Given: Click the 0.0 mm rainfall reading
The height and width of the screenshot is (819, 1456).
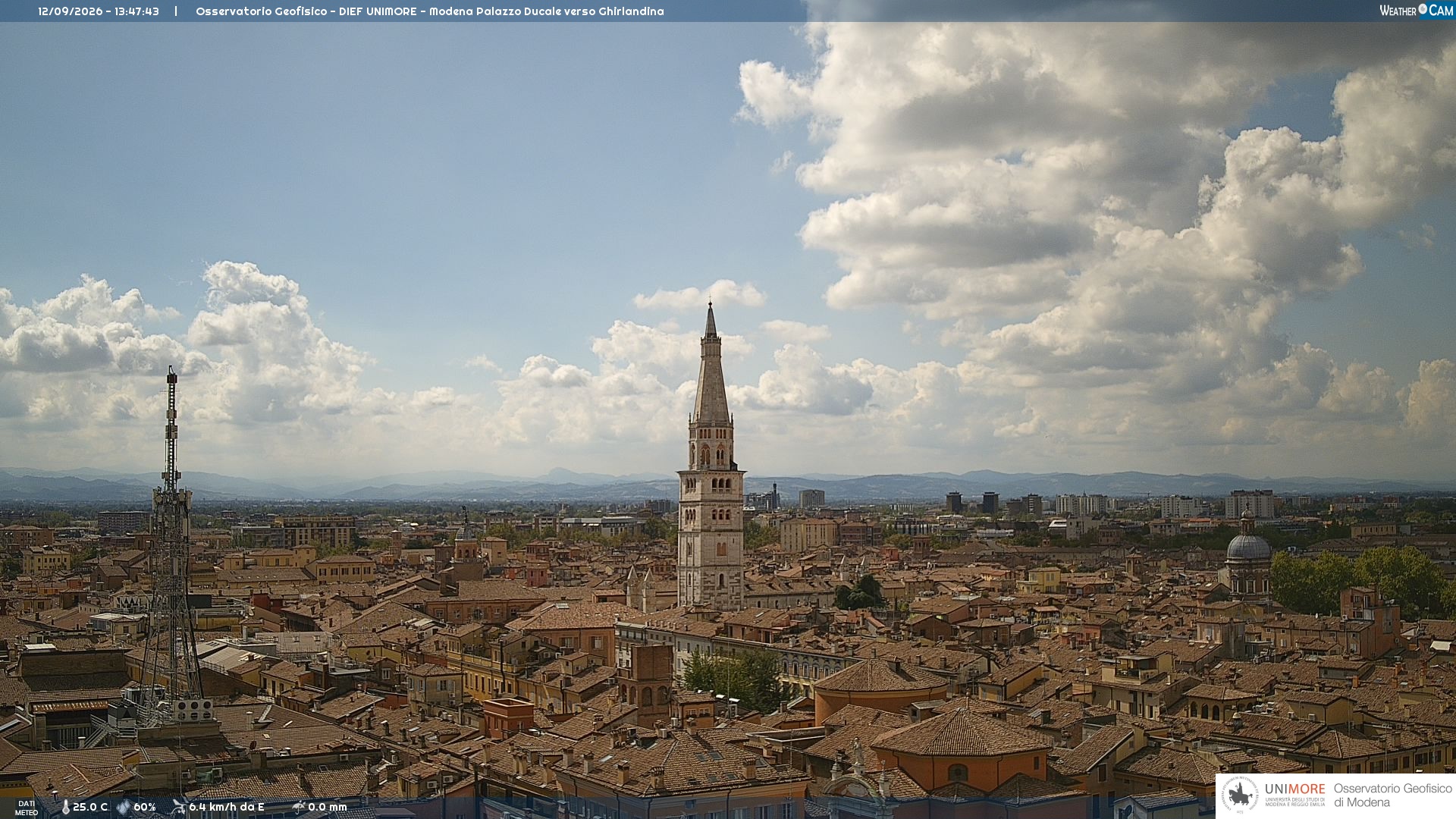Looking at the screenshot, I should click(x=328, y=808).
